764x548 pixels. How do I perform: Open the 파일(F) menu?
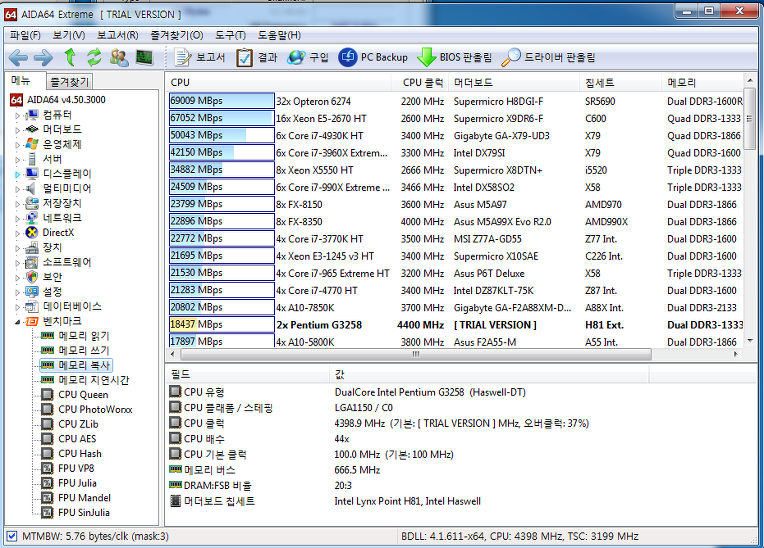pyautogui.click(x=25, y=35)
